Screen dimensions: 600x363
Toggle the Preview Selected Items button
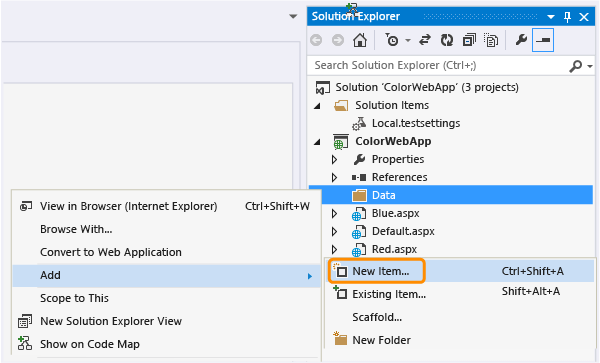tap(543, 40)
